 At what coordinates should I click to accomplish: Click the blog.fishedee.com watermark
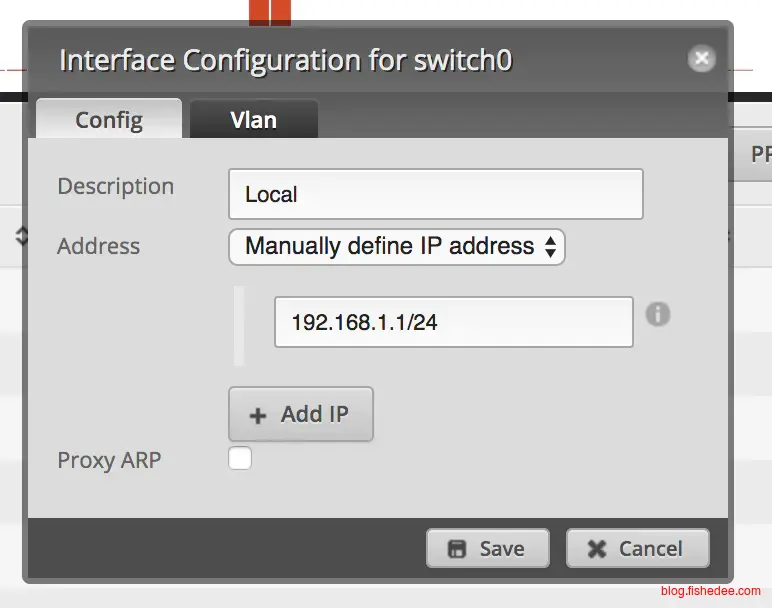(710, 591)
